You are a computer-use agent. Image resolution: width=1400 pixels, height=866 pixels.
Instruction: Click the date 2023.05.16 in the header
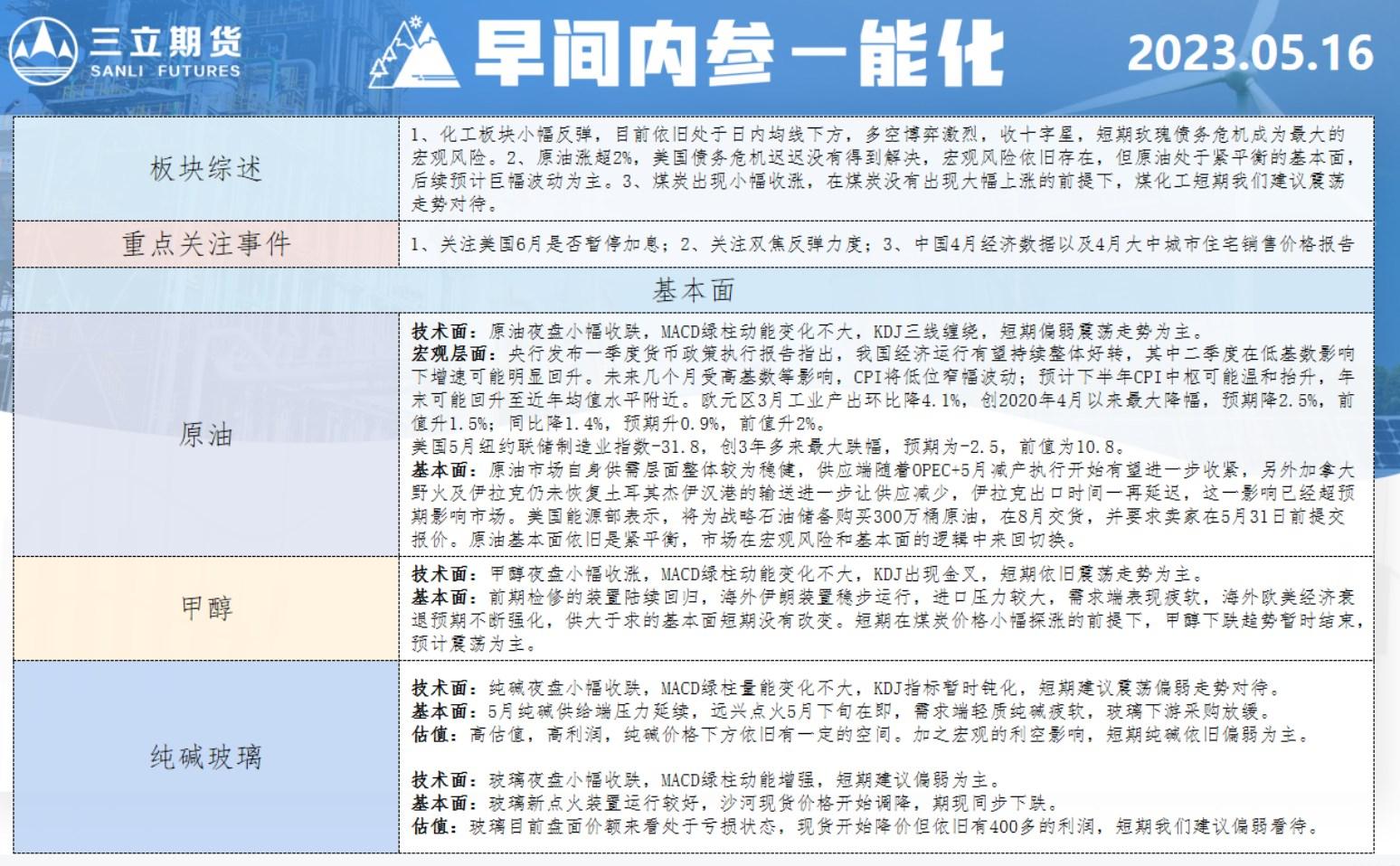pyautogui.click(x=1250, y=53)
